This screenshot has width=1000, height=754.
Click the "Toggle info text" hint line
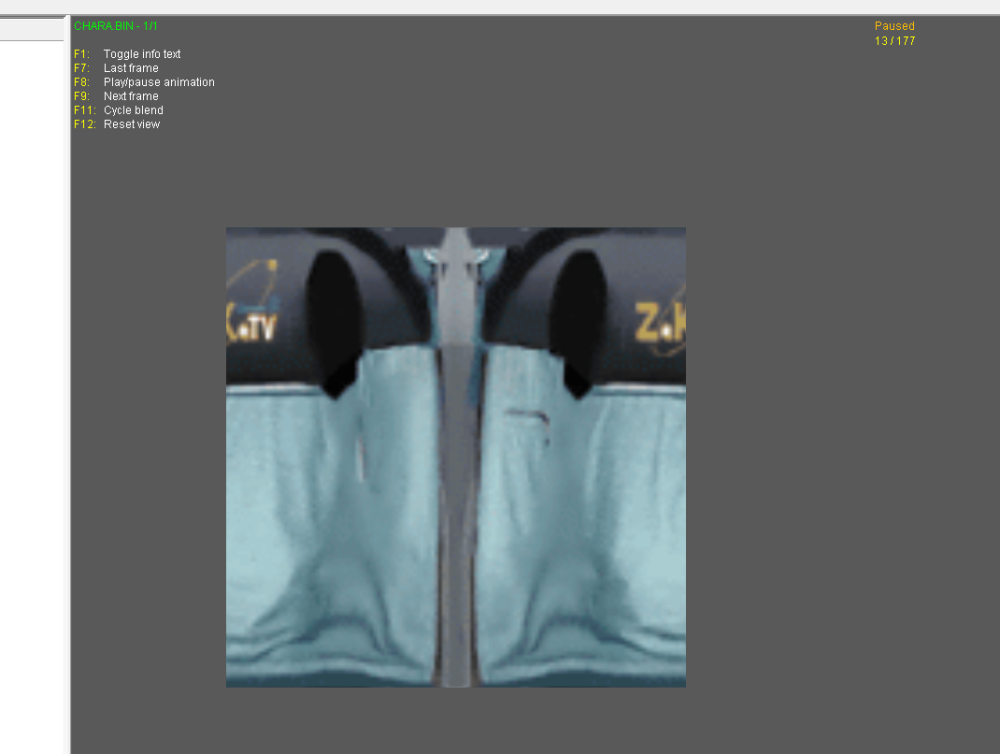(x=127, y=54)
